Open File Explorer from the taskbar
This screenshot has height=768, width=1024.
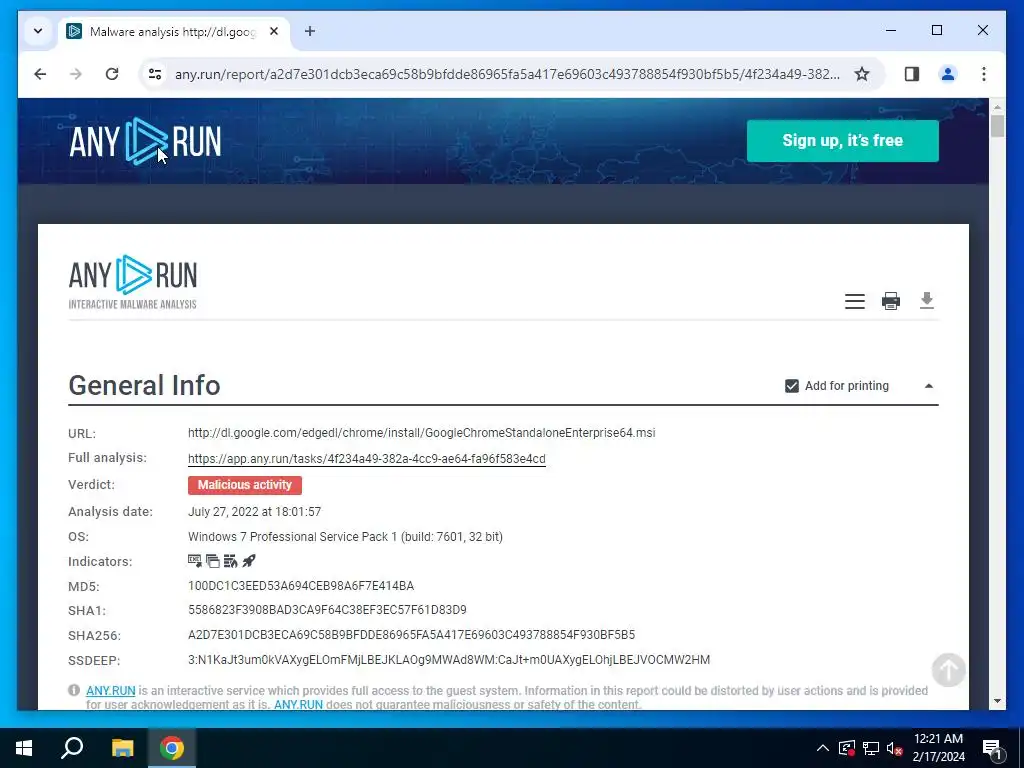[x=122, y=748]
